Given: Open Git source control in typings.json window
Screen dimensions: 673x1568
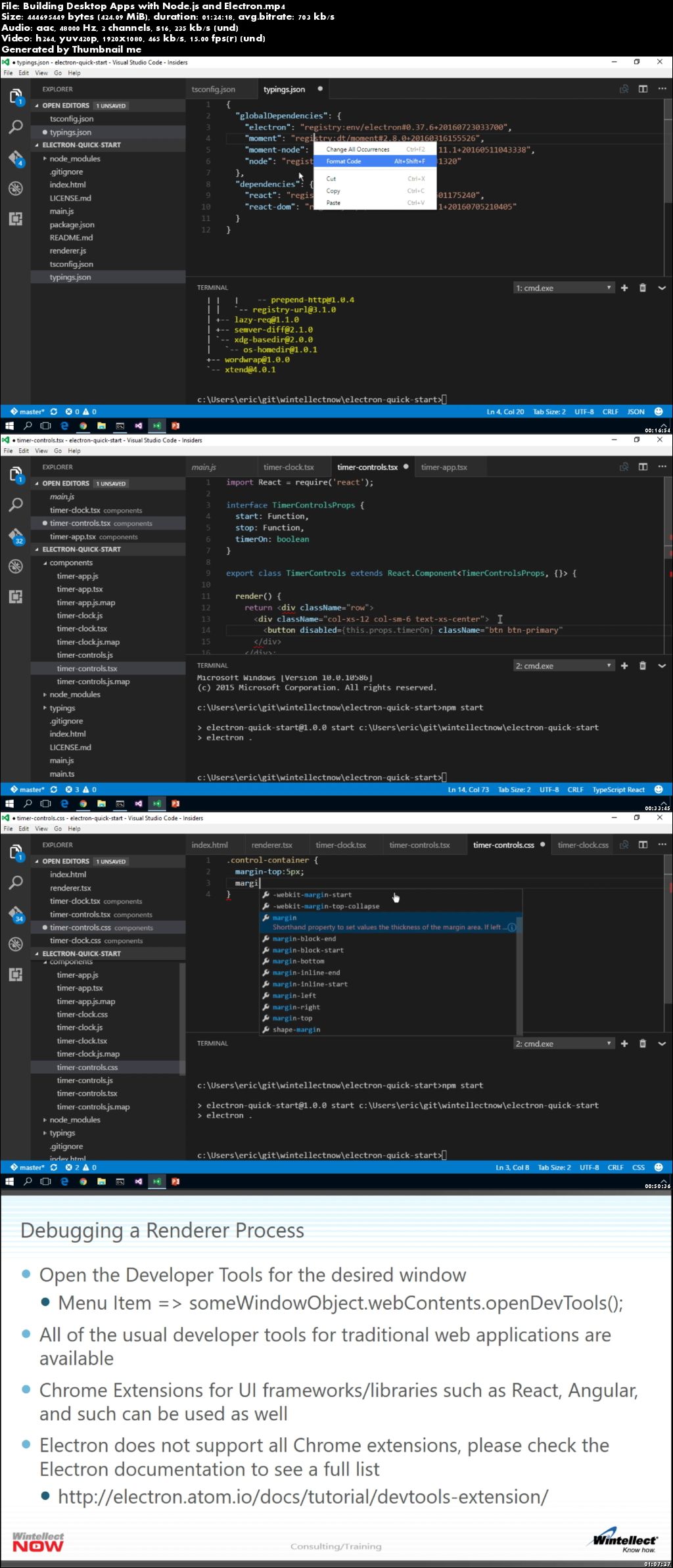Looking at the screenshot, I should tap(15, 158).
